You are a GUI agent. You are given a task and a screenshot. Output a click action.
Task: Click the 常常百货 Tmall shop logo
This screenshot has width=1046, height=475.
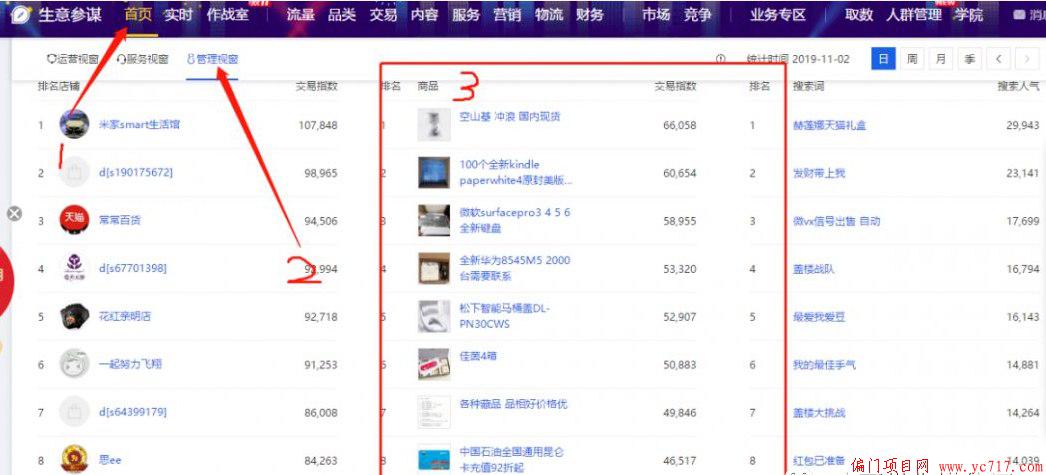[73, 220]
